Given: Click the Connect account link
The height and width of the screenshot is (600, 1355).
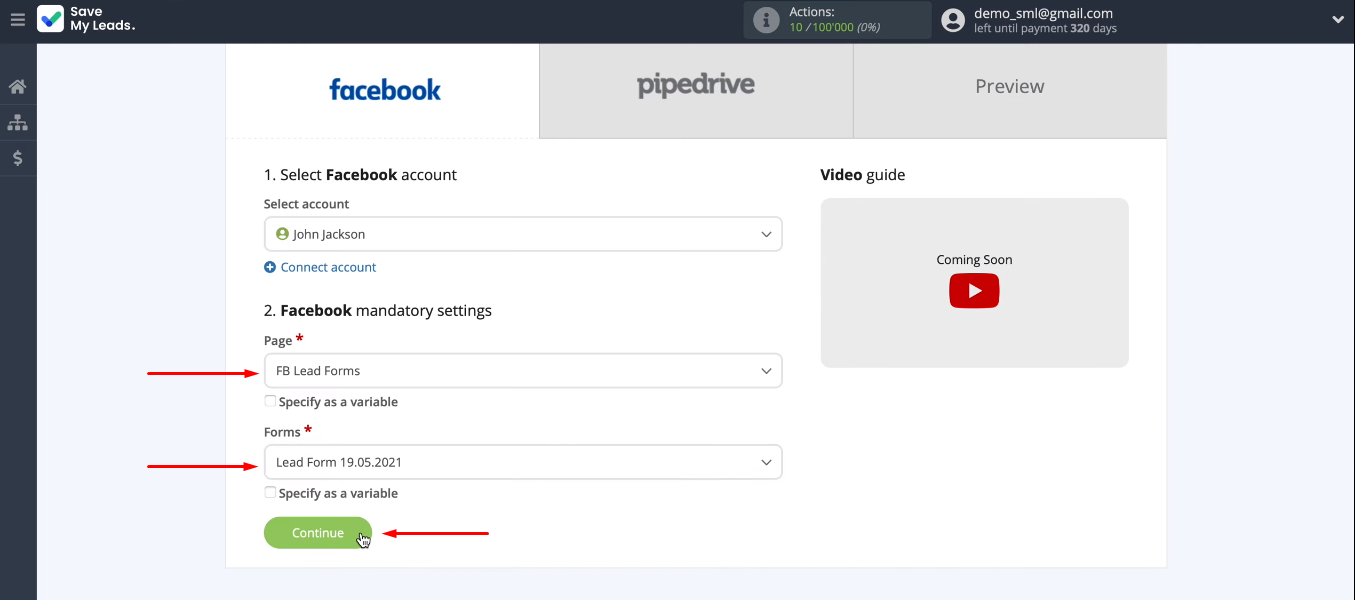Looking at the screenshot, I should coord(328,267).
